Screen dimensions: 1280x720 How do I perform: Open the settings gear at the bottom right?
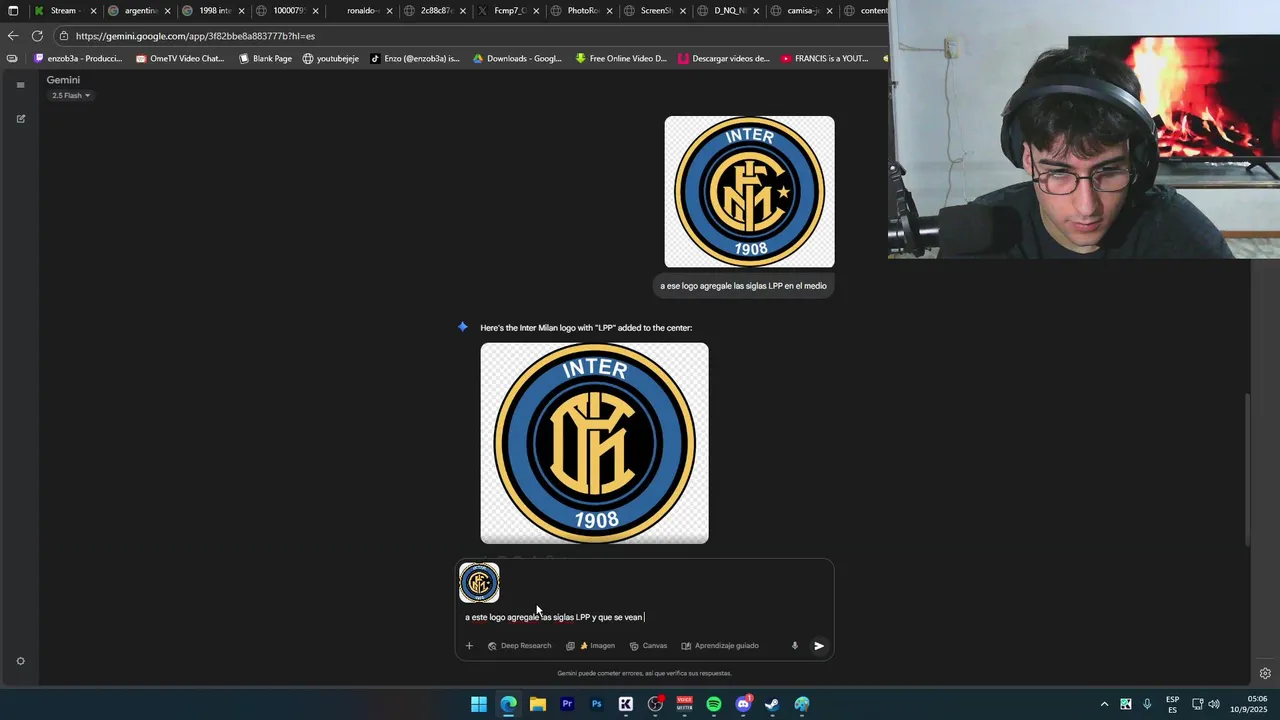[1265, 673]
